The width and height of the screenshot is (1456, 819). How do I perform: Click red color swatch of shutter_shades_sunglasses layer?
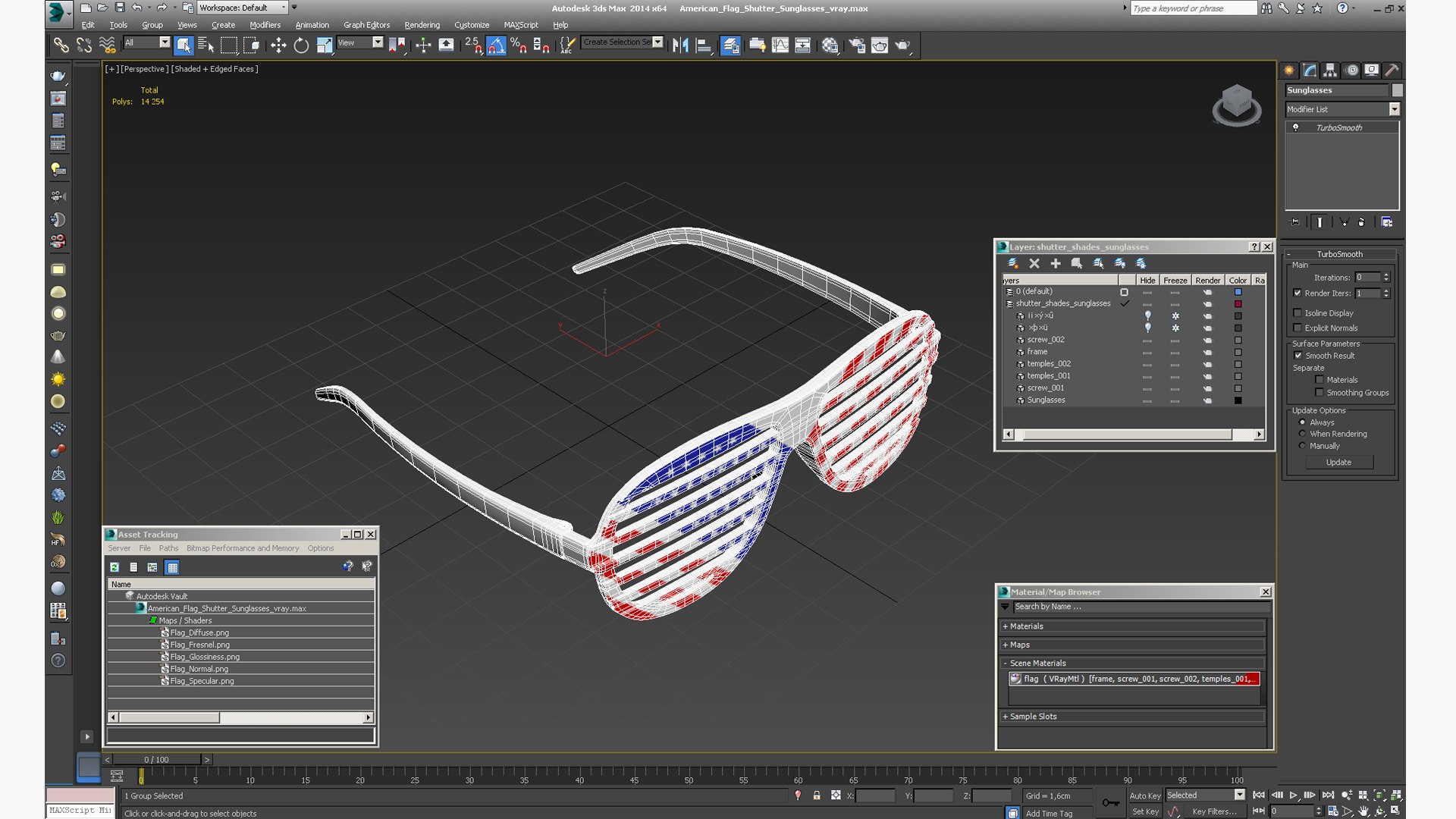[1238, 304]
